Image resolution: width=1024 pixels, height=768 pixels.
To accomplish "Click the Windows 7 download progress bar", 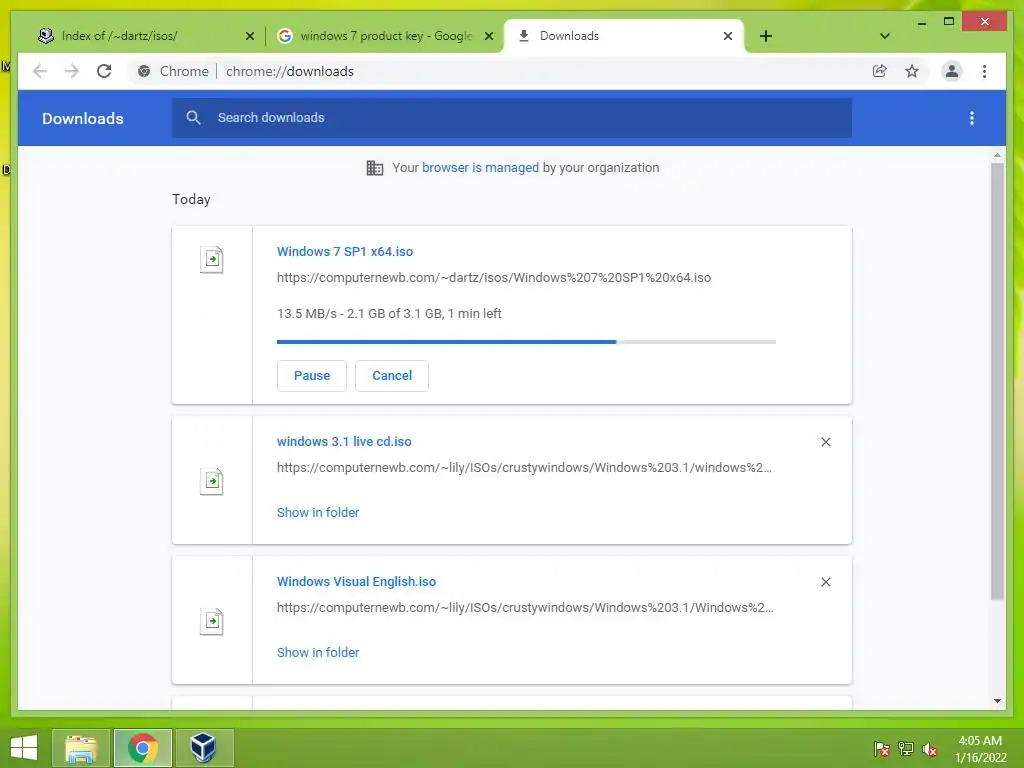I will pyautogui.click(x=526, y=342).
